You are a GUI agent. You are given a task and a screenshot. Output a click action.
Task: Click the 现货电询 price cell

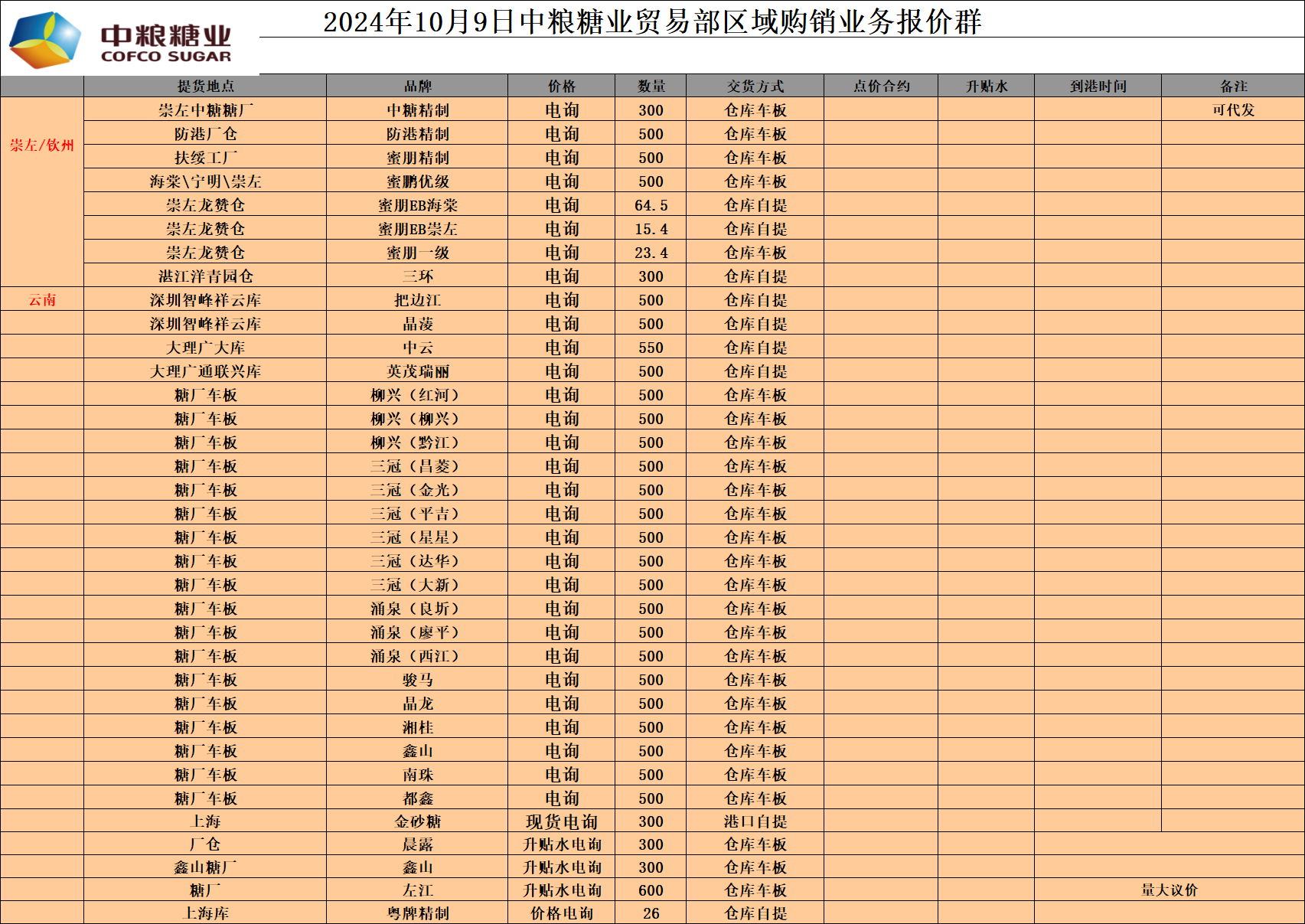561,821
